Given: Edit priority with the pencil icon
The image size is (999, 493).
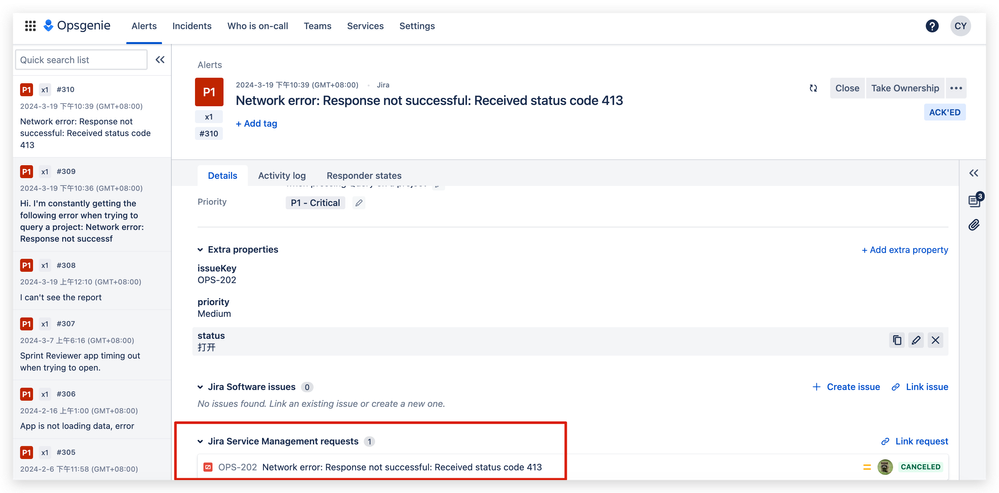Looking at the screenshot, I should [359, 203].
